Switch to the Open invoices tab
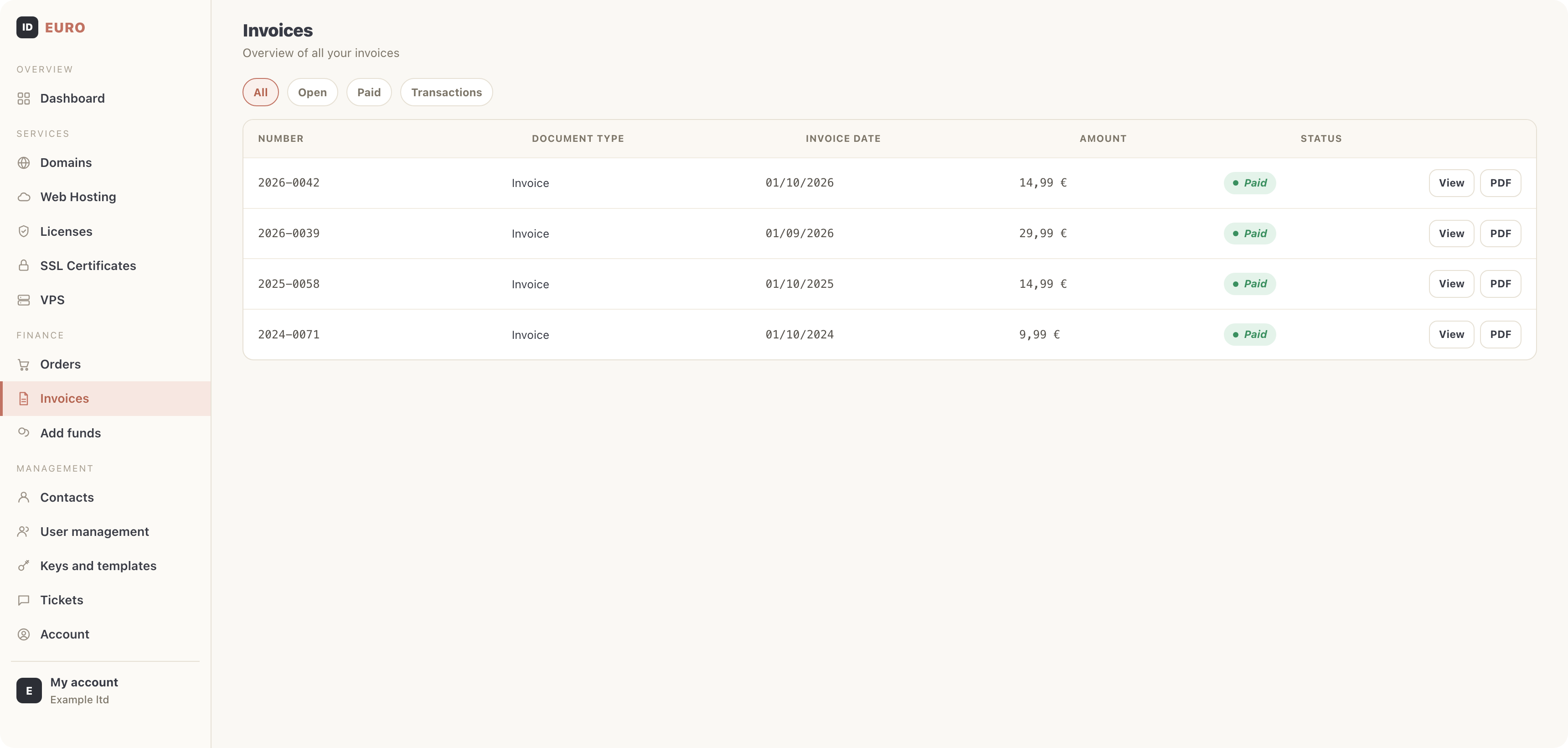 click(x=312, y=92)
